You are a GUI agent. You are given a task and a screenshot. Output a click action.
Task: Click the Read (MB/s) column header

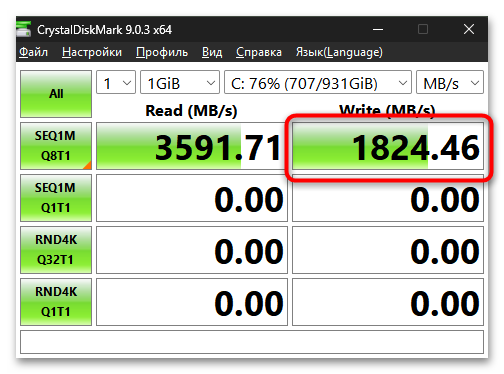pos(191,111)
